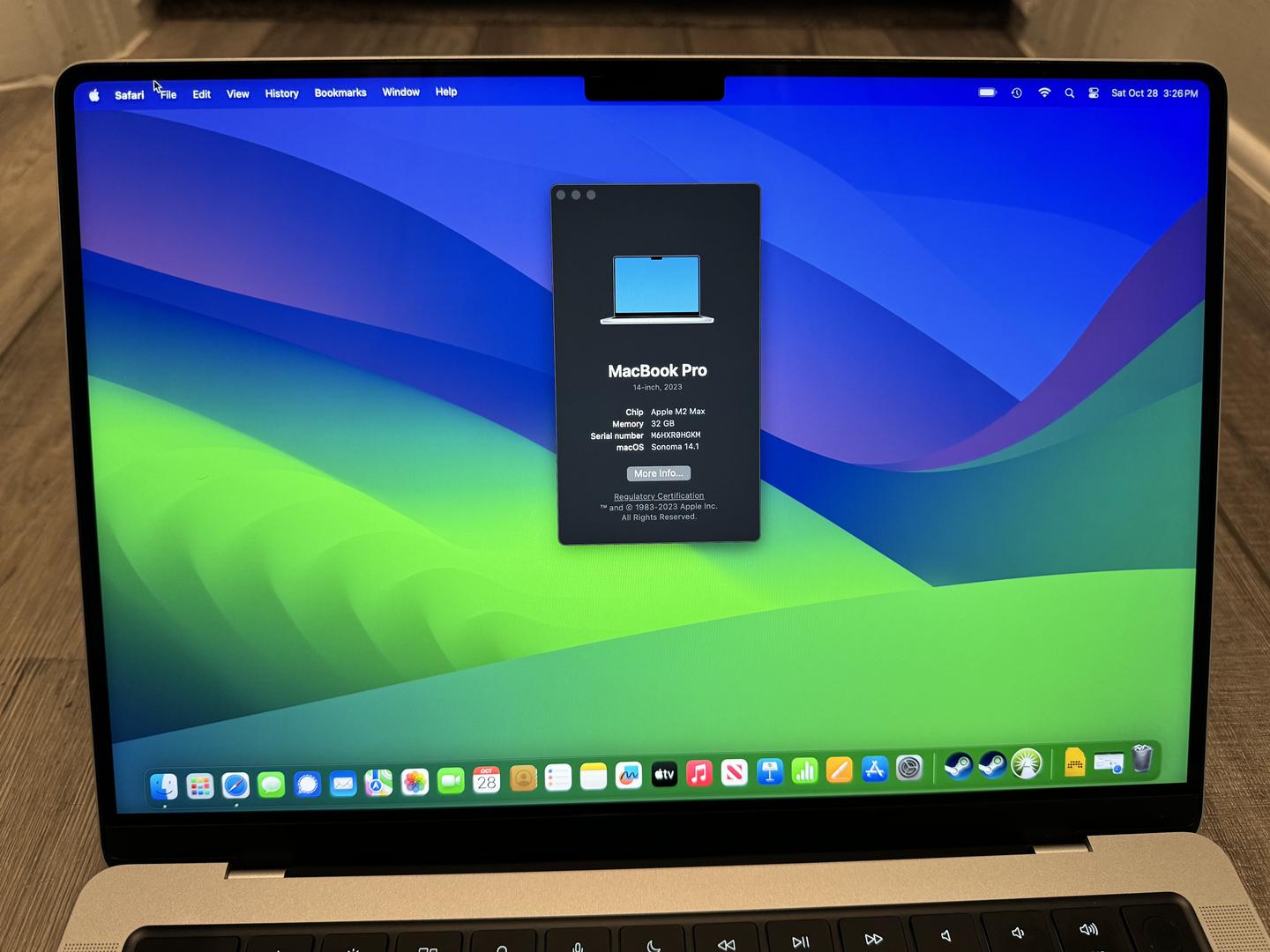Open the Apple menu
The image size is (1270, 952).
pos(94,95)
